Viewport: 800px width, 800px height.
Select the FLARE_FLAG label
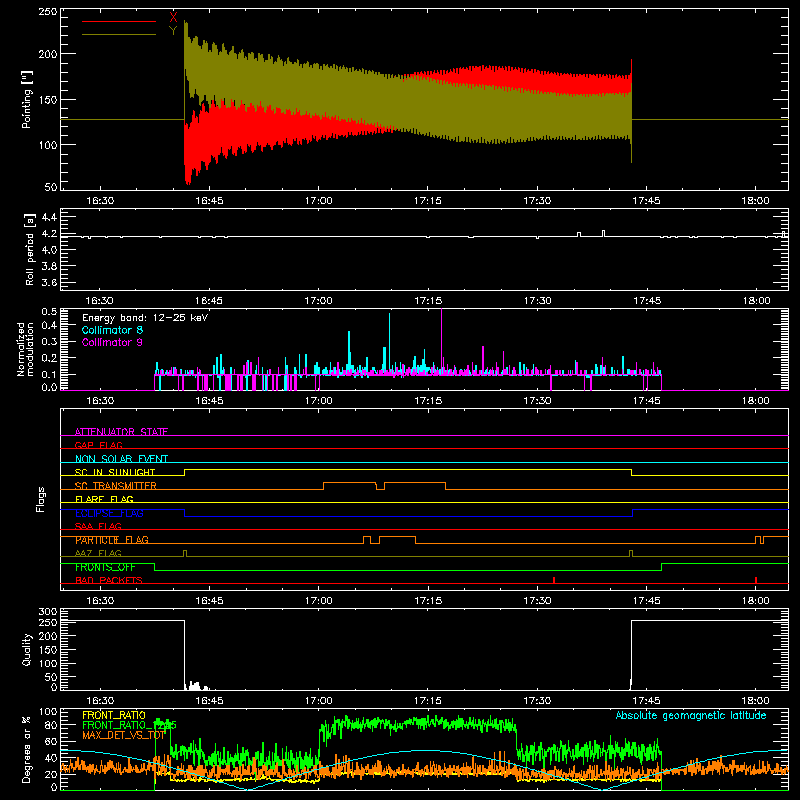tap(104, 499)
